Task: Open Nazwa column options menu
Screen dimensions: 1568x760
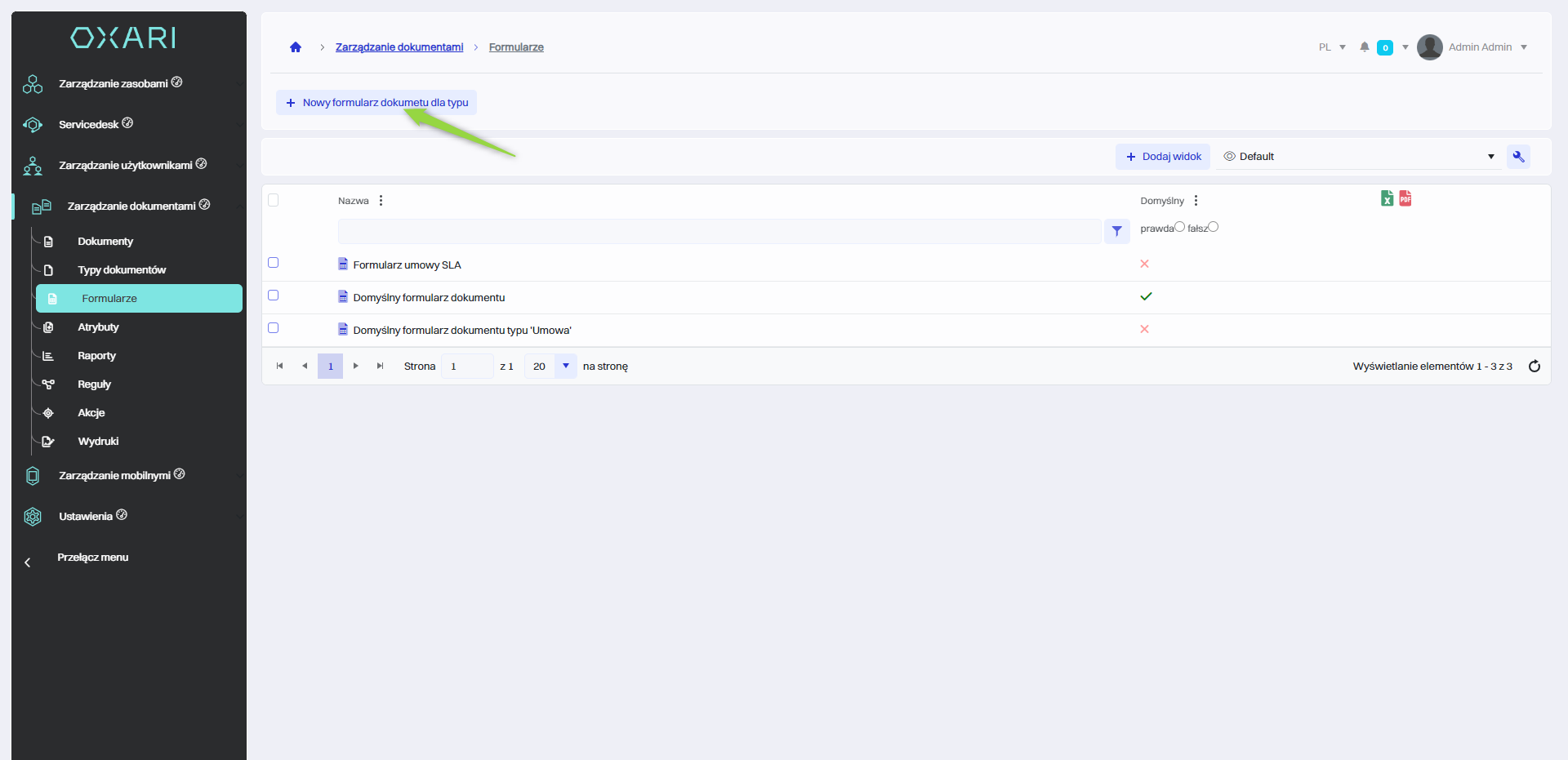Action: [381, 201]
